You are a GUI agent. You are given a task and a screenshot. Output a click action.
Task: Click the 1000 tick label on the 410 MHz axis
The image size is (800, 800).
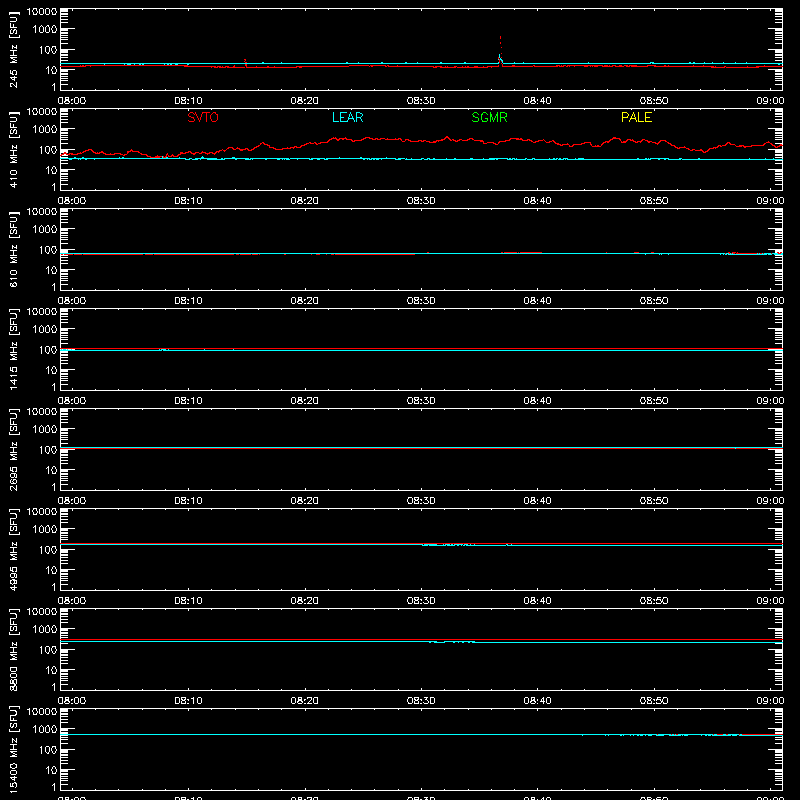coord(45,130)
